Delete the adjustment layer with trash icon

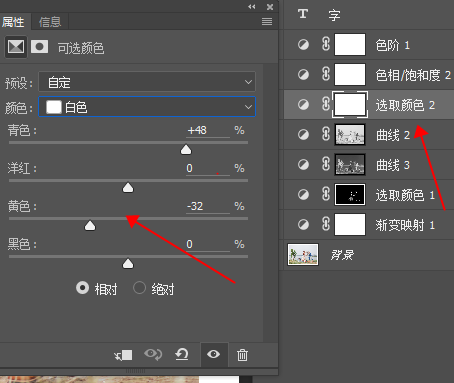[x=242, y=355]
